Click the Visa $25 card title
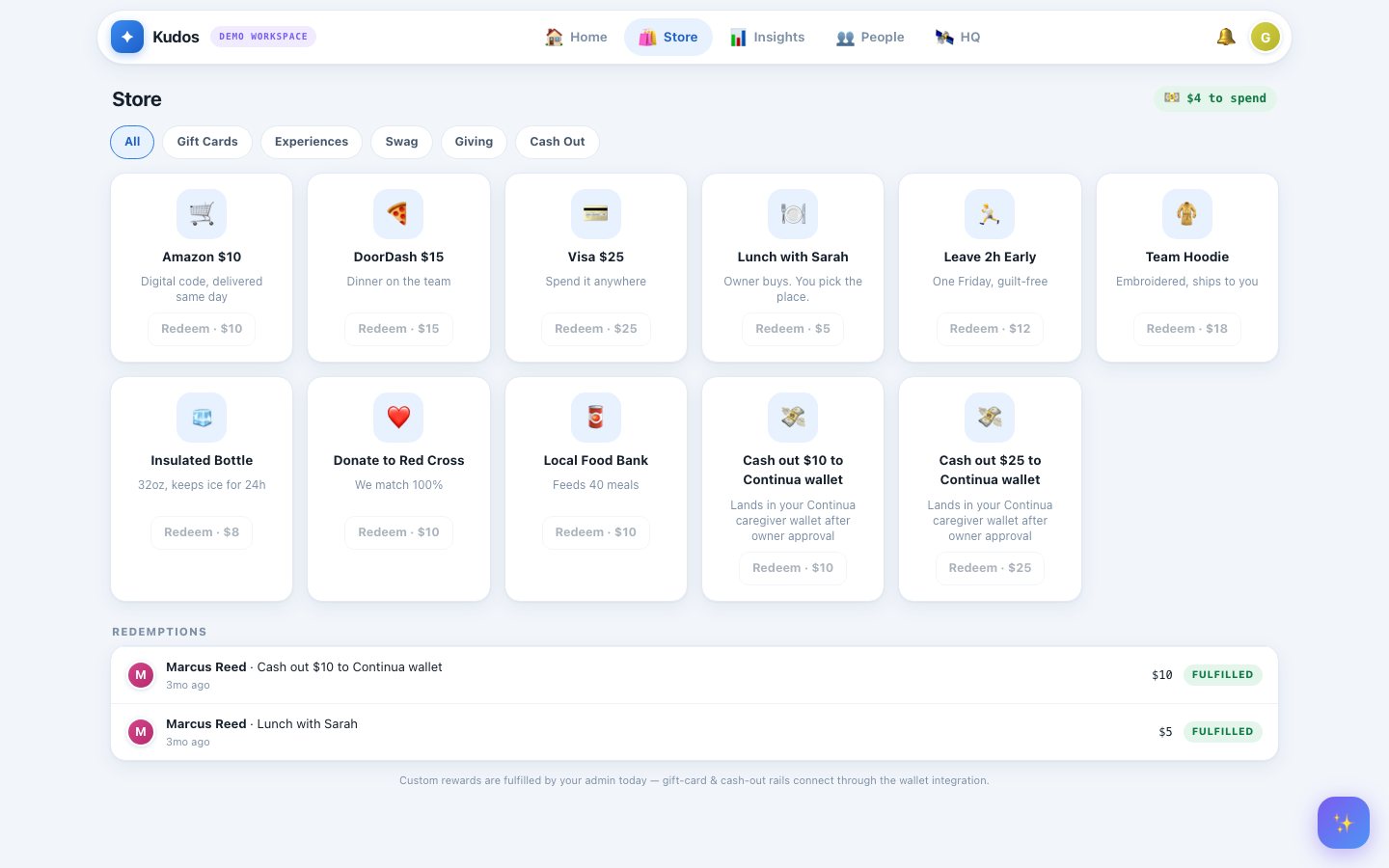The height and width of the screenshot is (868, 1389). click(596, 257)
